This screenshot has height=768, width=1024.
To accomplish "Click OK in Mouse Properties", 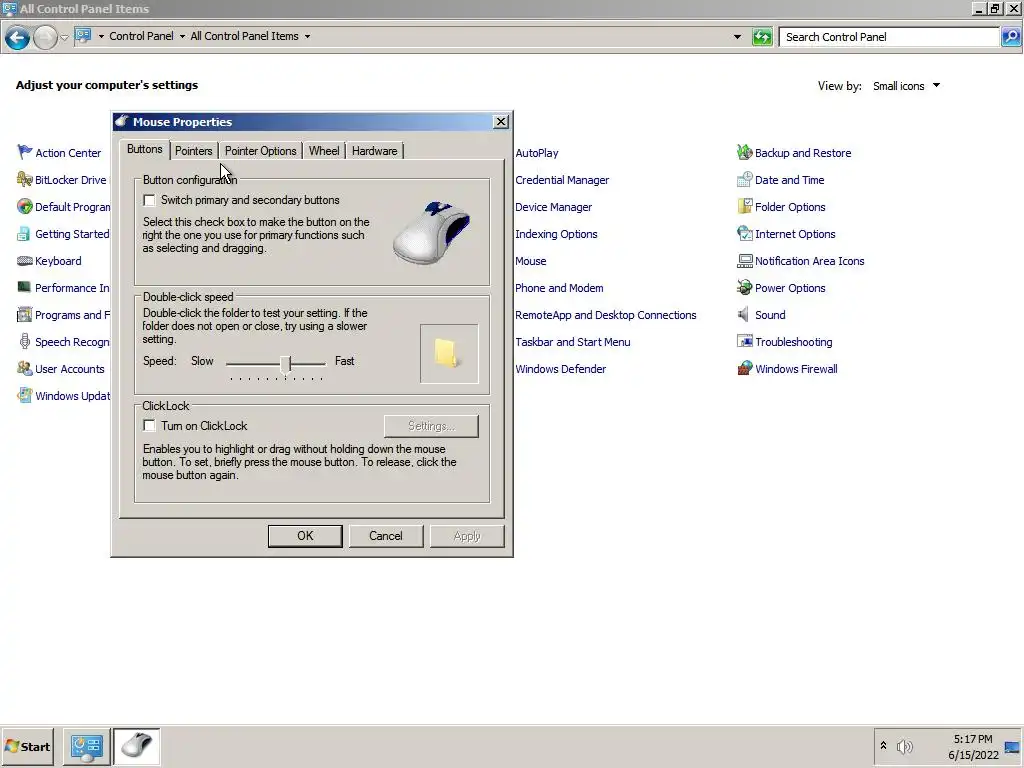I will click(305, 536).
